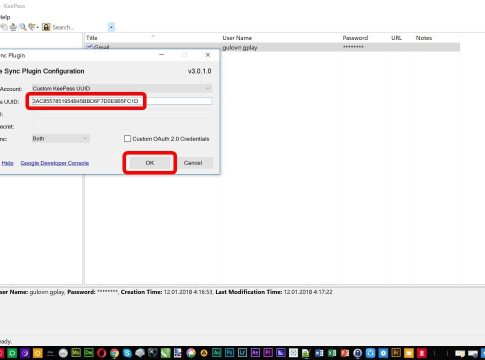Launch Skype from the taskbar
The image size is (485, 360).
127,353
